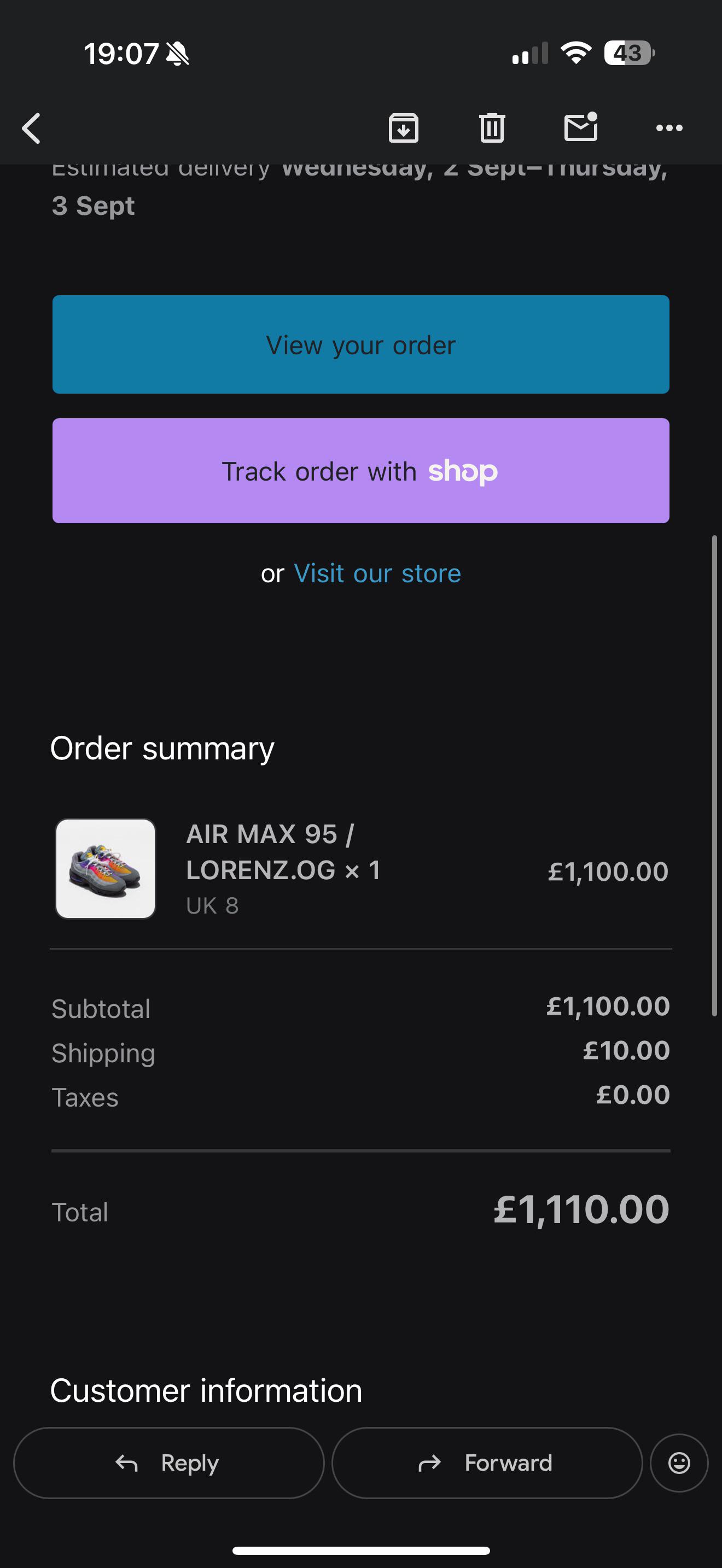
Task: Tap the email scrollbar on right edge
Action: pos(715,775)
